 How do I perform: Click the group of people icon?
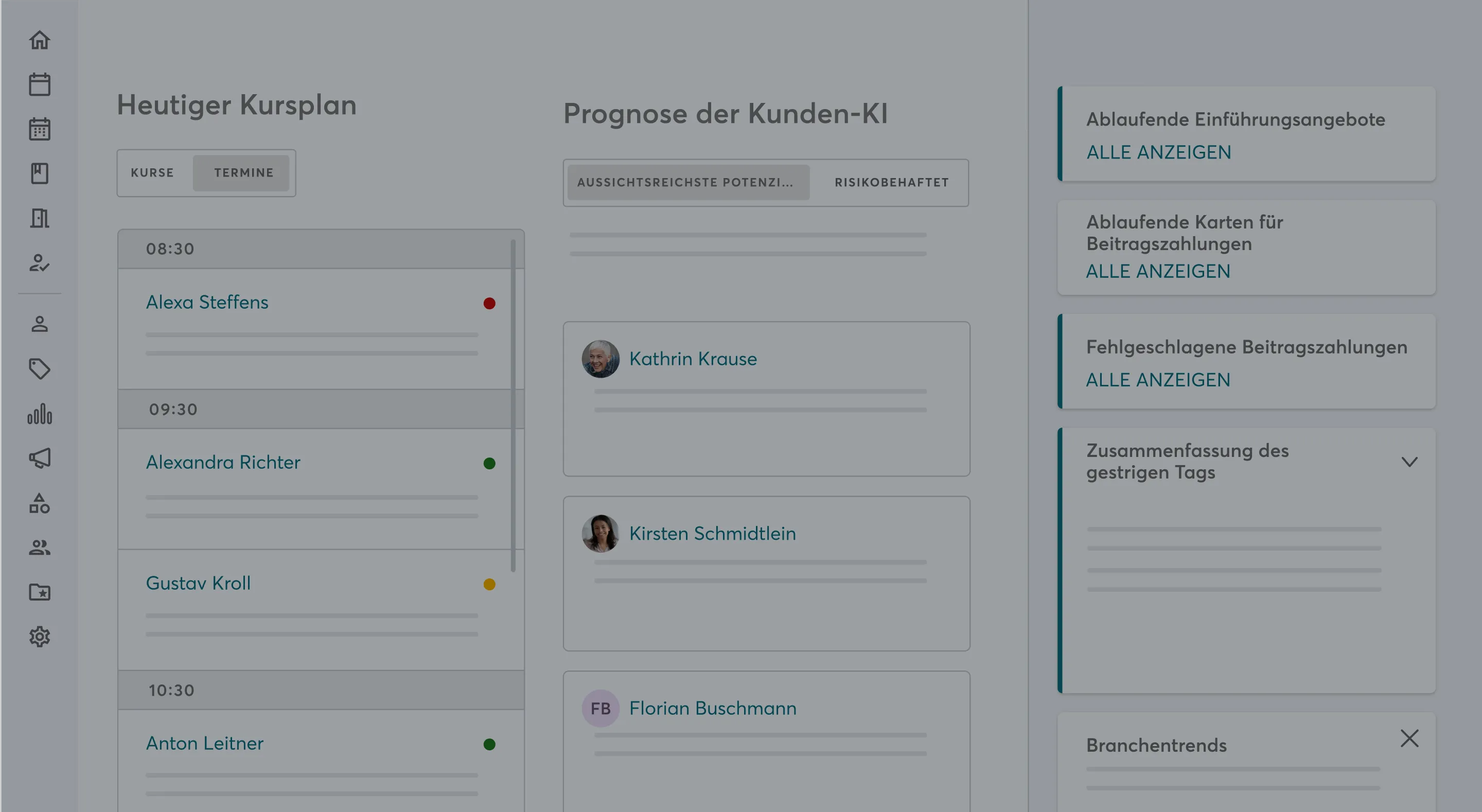point(40,548)
